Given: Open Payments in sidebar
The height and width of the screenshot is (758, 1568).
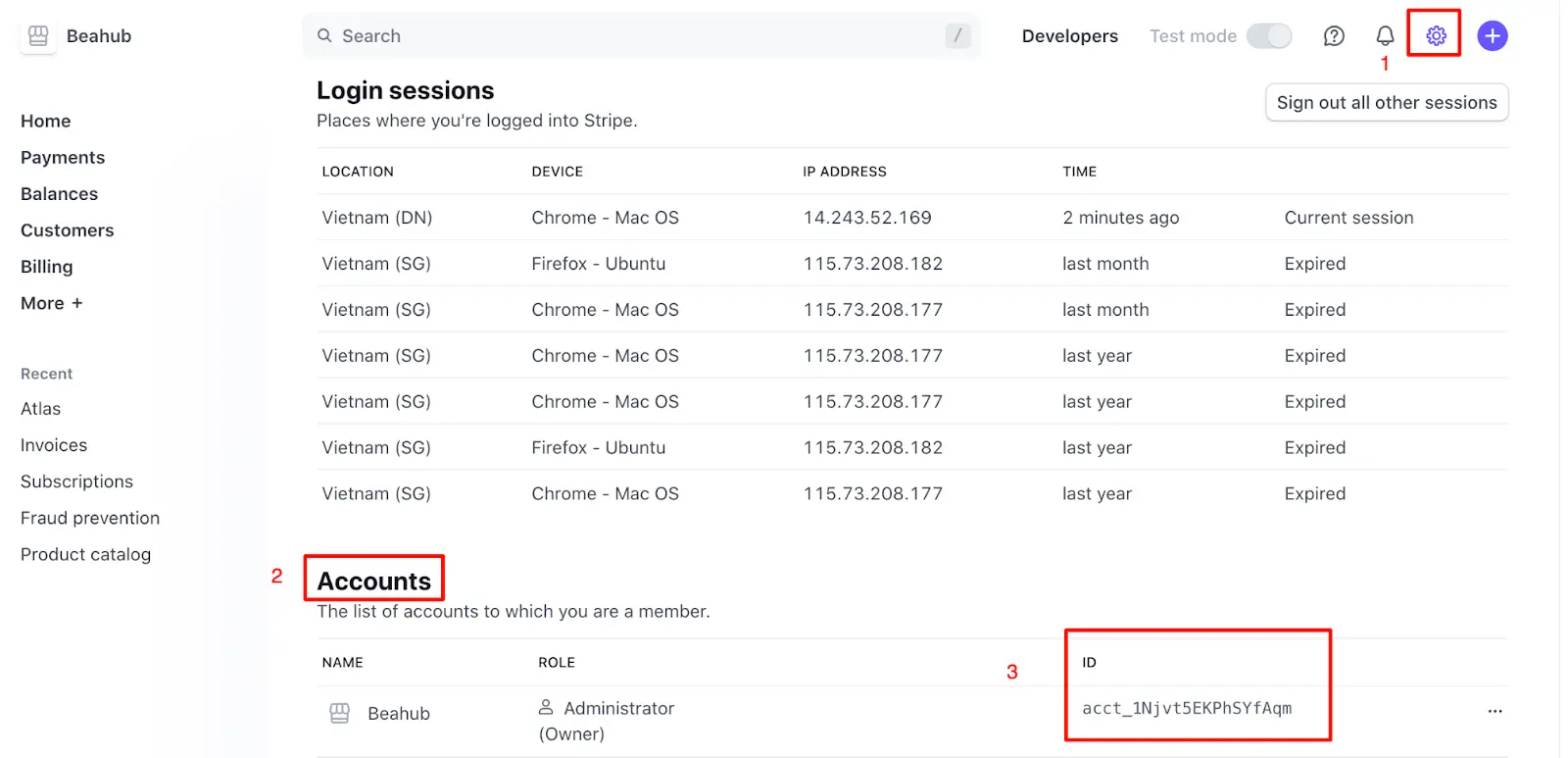Looking at the screenshot, I should pos(63,157).
